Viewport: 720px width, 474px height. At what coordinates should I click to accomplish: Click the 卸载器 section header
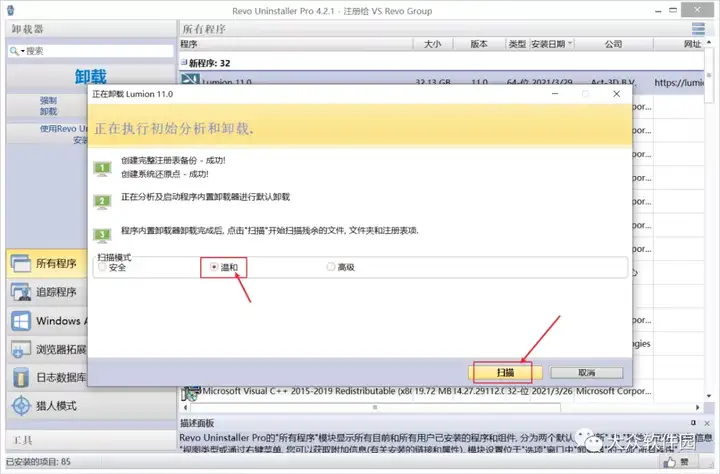[90, 29]
